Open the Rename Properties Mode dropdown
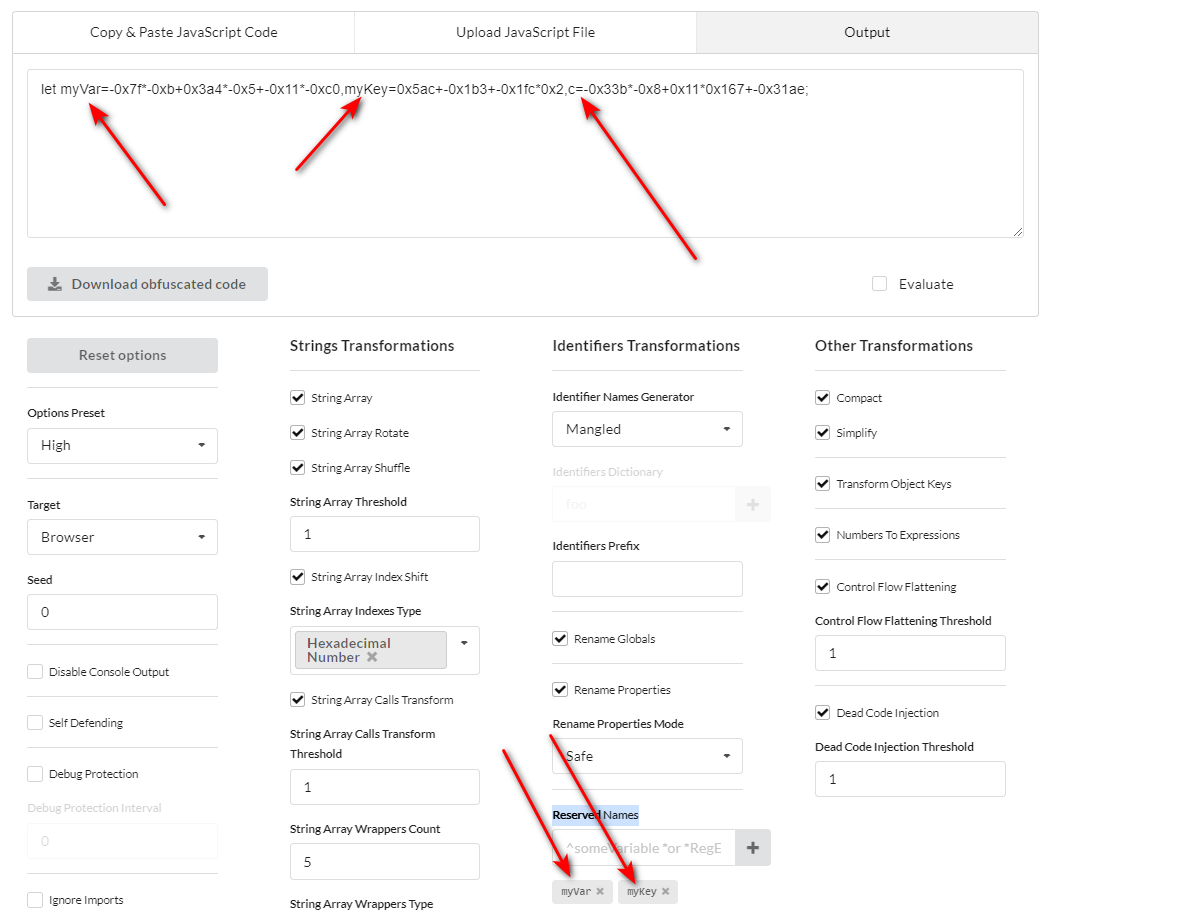The height and width of the screenshot is (917, 1178). [x=647, y=756]
